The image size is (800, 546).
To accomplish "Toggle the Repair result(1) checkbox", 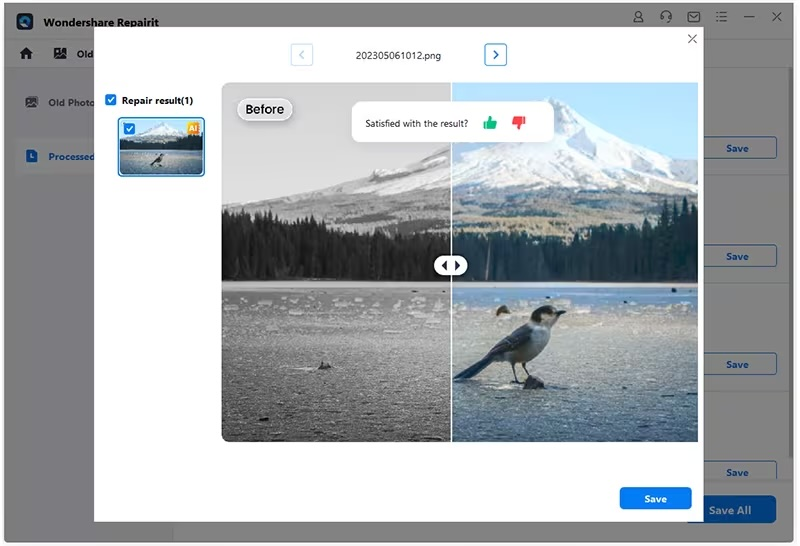I will (111, 100).
